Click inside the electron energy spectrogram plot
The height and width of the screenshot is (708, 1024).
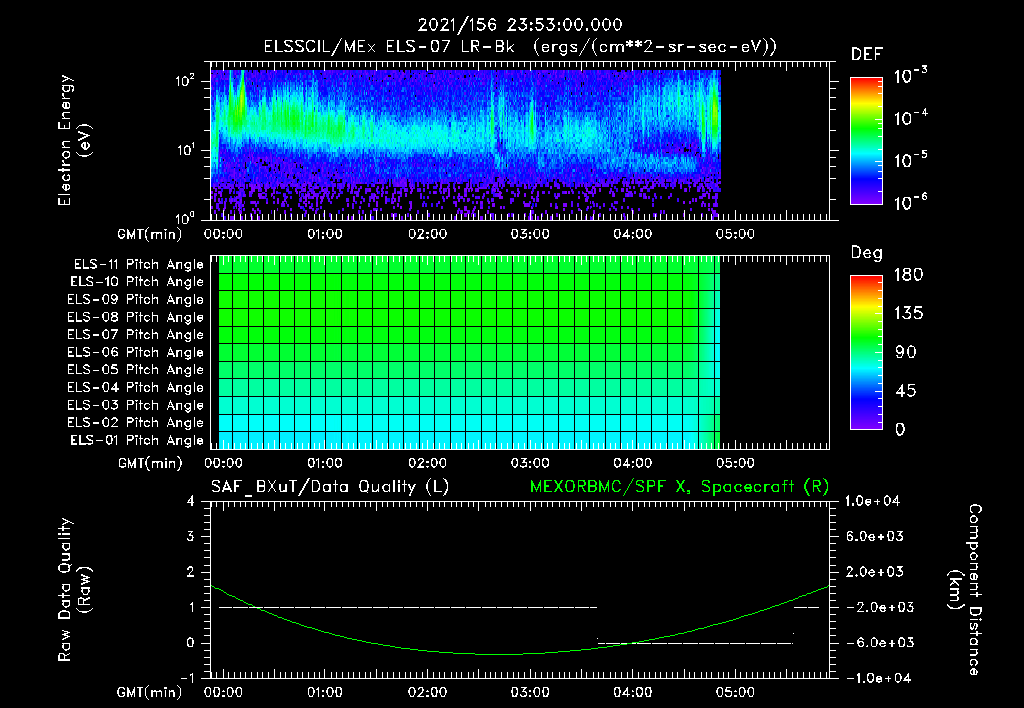[x=520, y=141]
